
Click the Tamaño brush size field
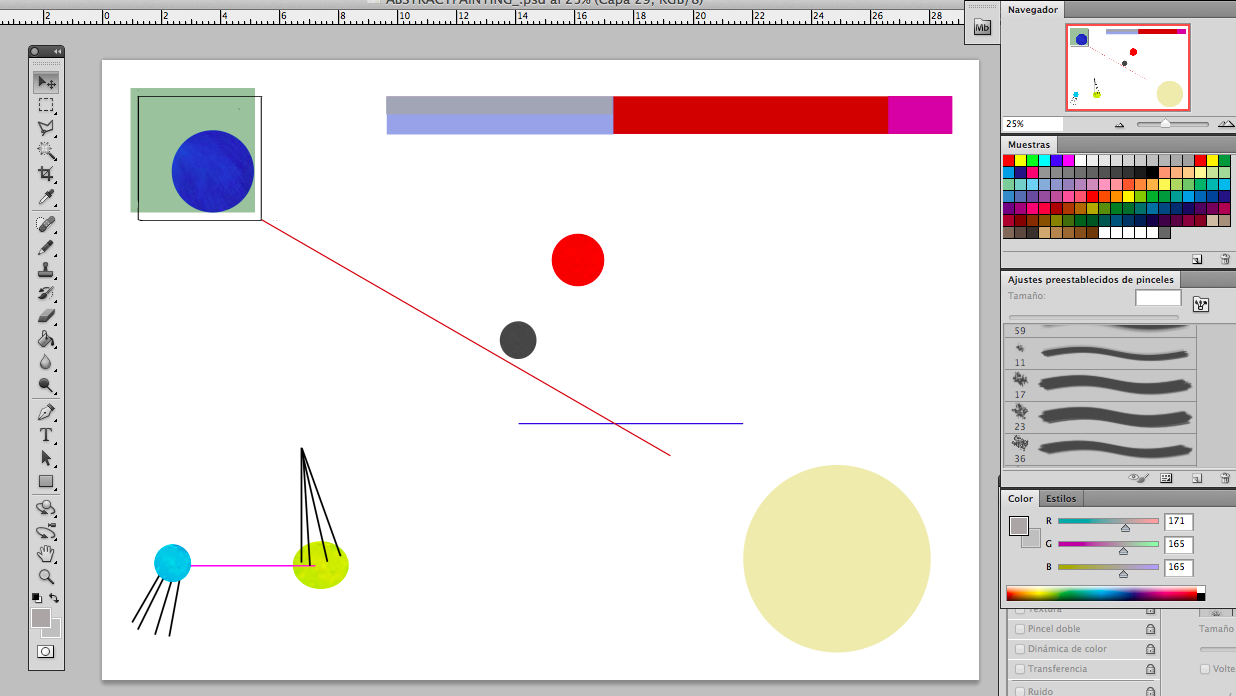[x=1158, y=298]
